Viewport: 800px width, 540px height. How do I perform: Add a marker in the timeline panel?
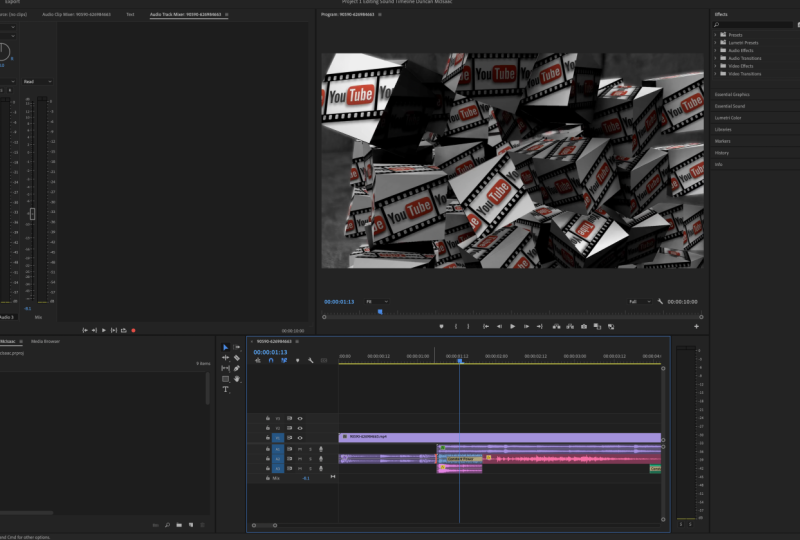click(x=297, y=360)
